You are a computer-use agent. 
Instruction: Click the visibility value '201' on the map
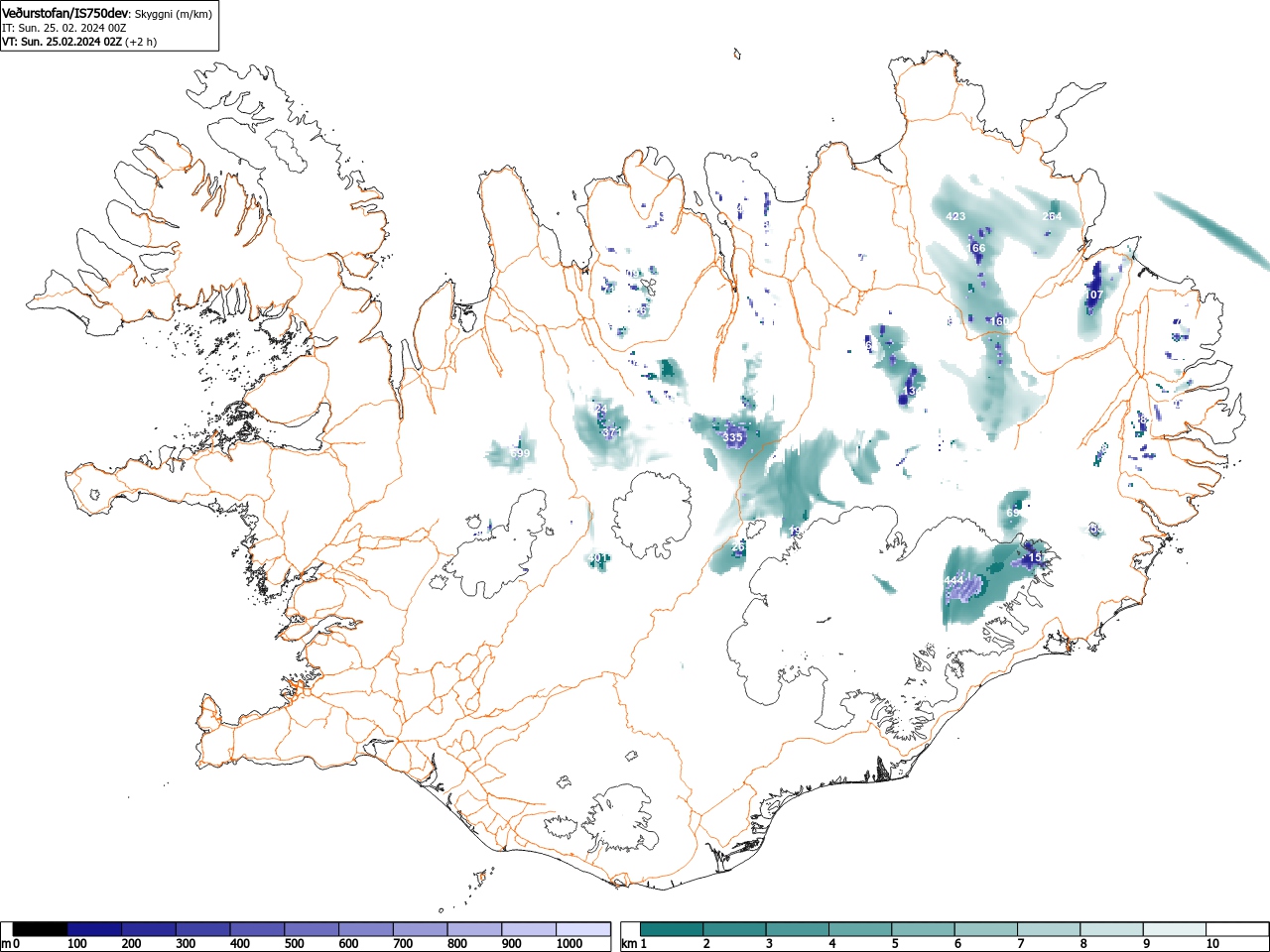[x=598, y=558]
